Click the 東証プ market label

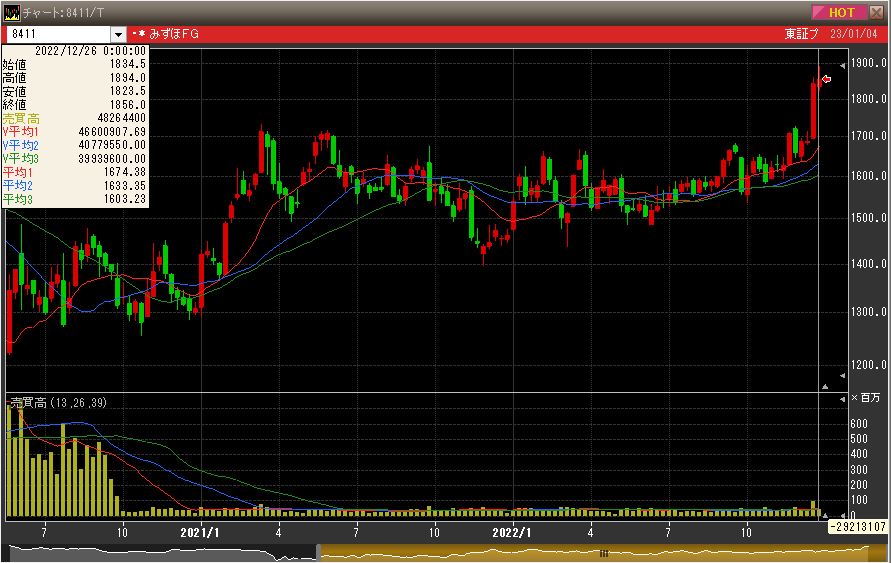coord(802,35)
